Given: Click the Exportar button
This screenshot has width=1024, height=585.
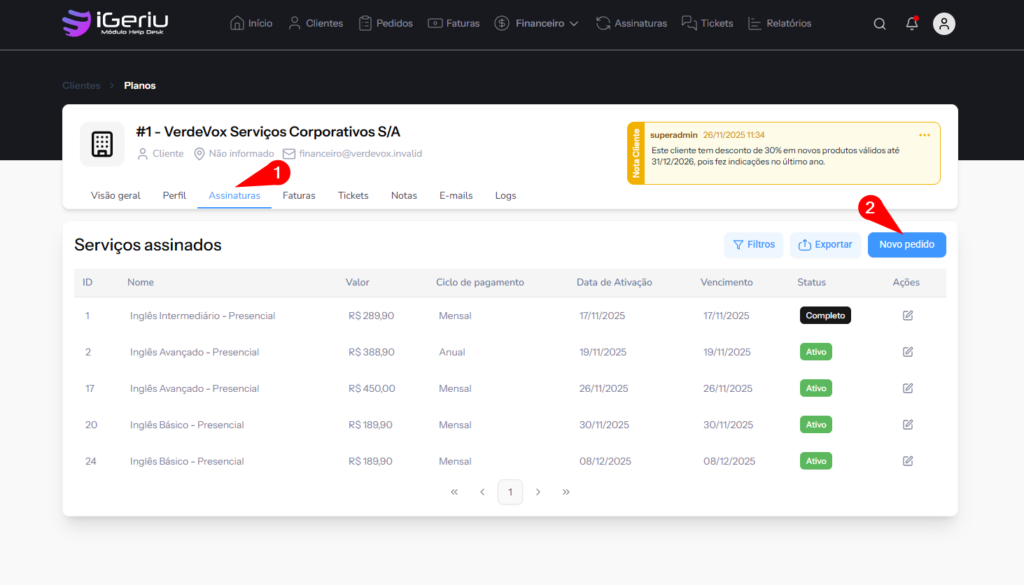Looking at the screenshot, I should [x=825, y=245].
